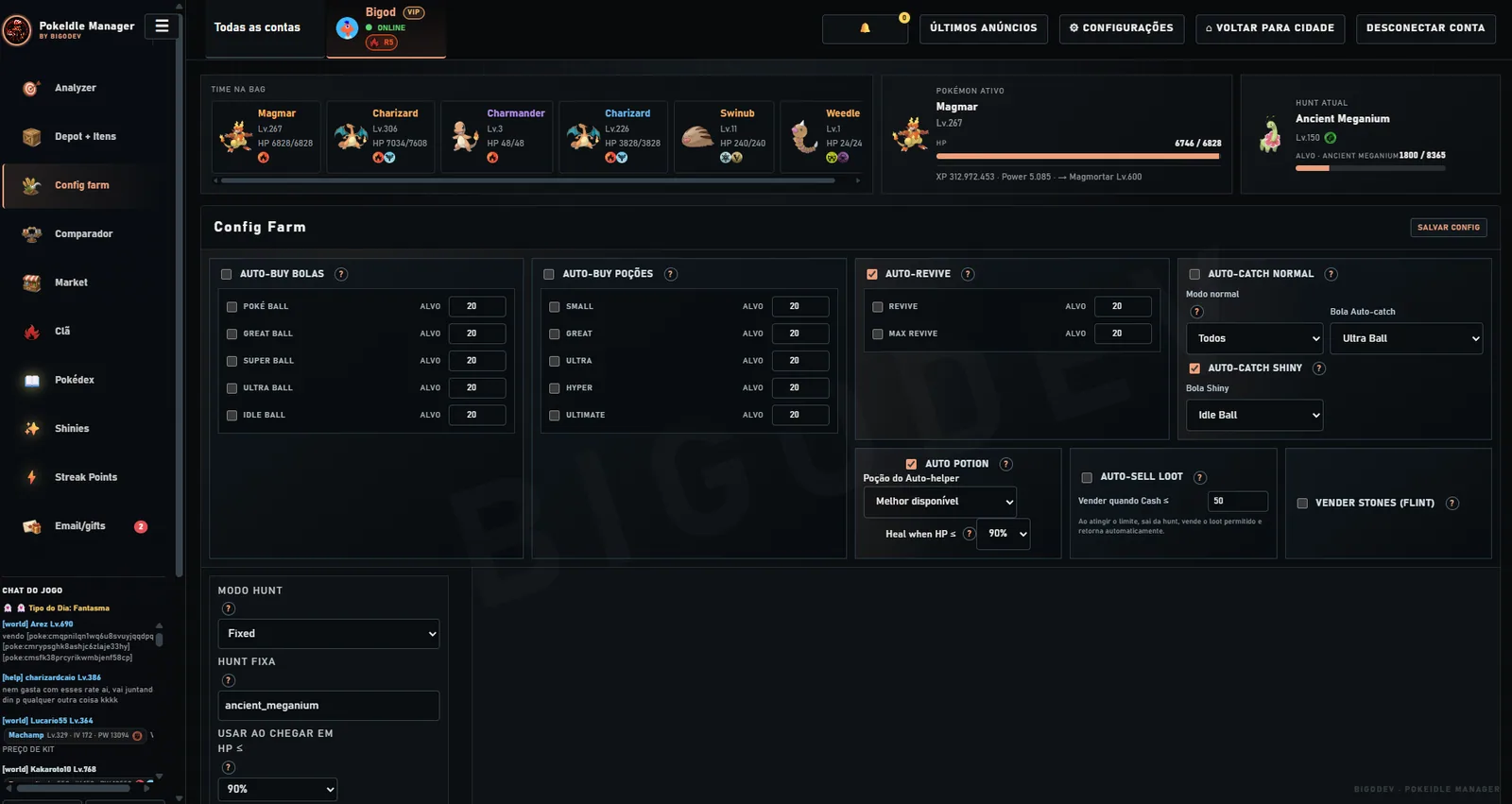Click VOLTAR PARA CIDADE button
The image size is (1512, 804).
[1270, 28]
